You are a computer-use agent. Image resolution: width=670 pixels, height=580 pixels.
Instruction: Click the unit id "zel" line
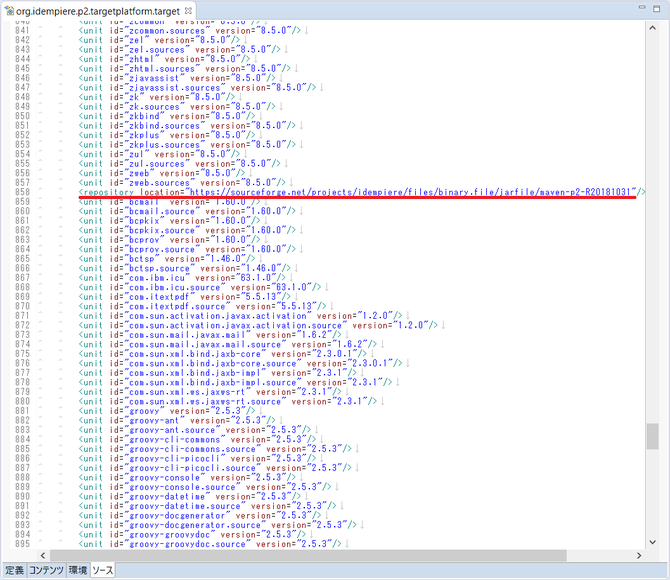click(x=159, y=40)
